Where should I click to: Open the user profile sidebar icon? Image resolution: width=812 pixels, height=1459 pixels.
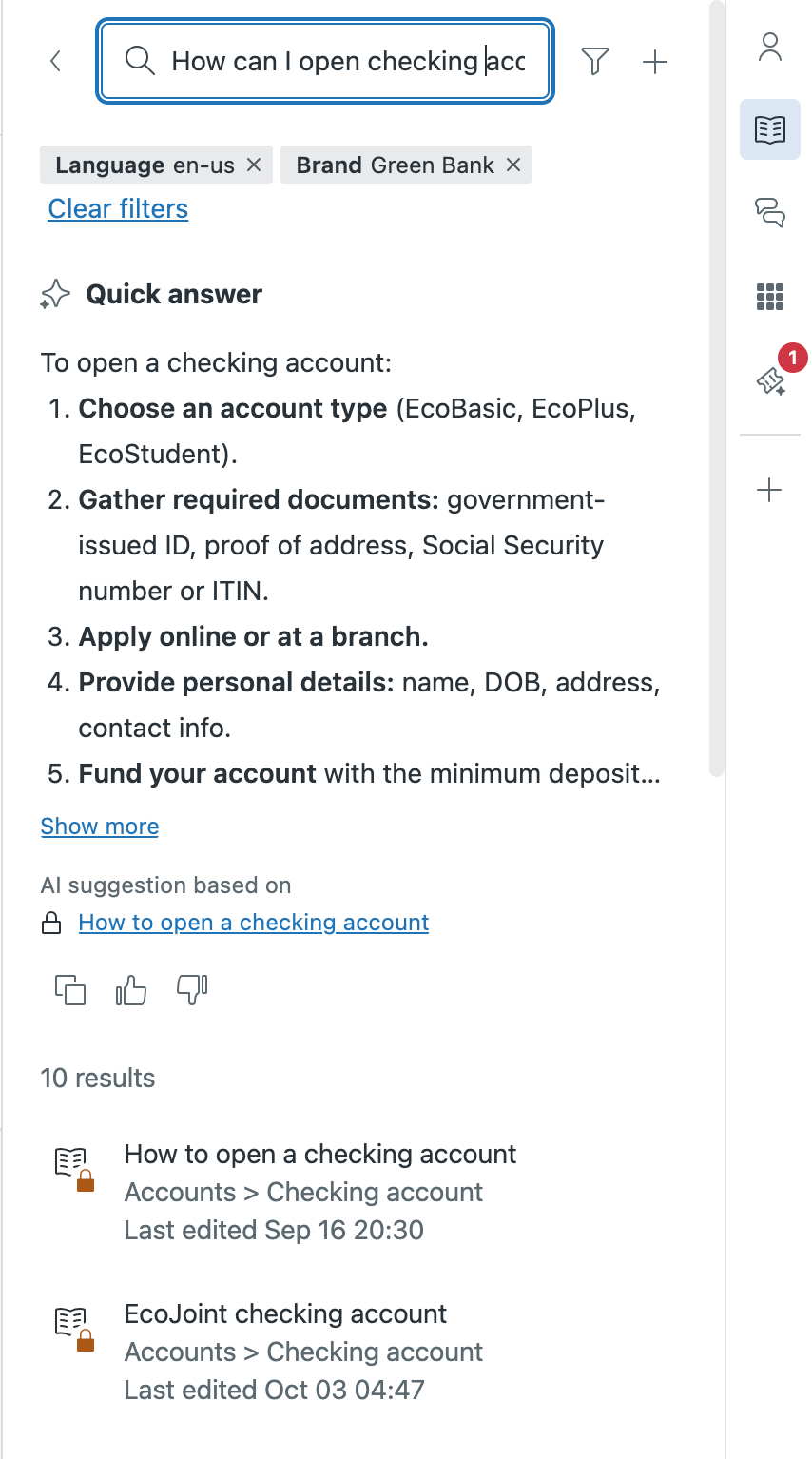769,48
